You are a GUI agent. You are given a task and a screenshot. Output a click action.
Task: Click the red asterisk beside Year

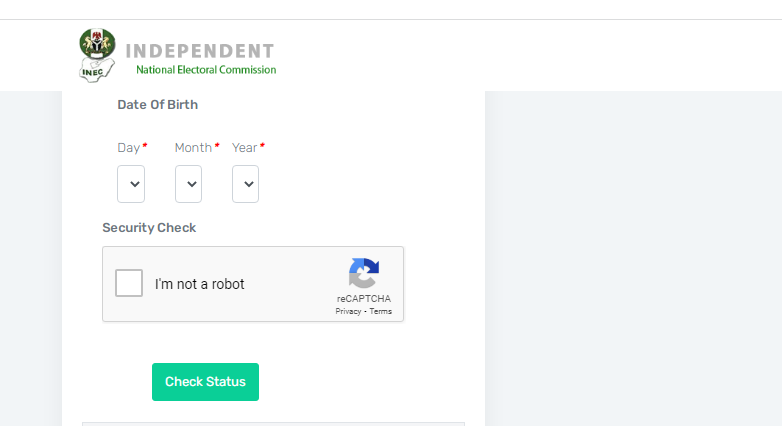tap(262, 146)
